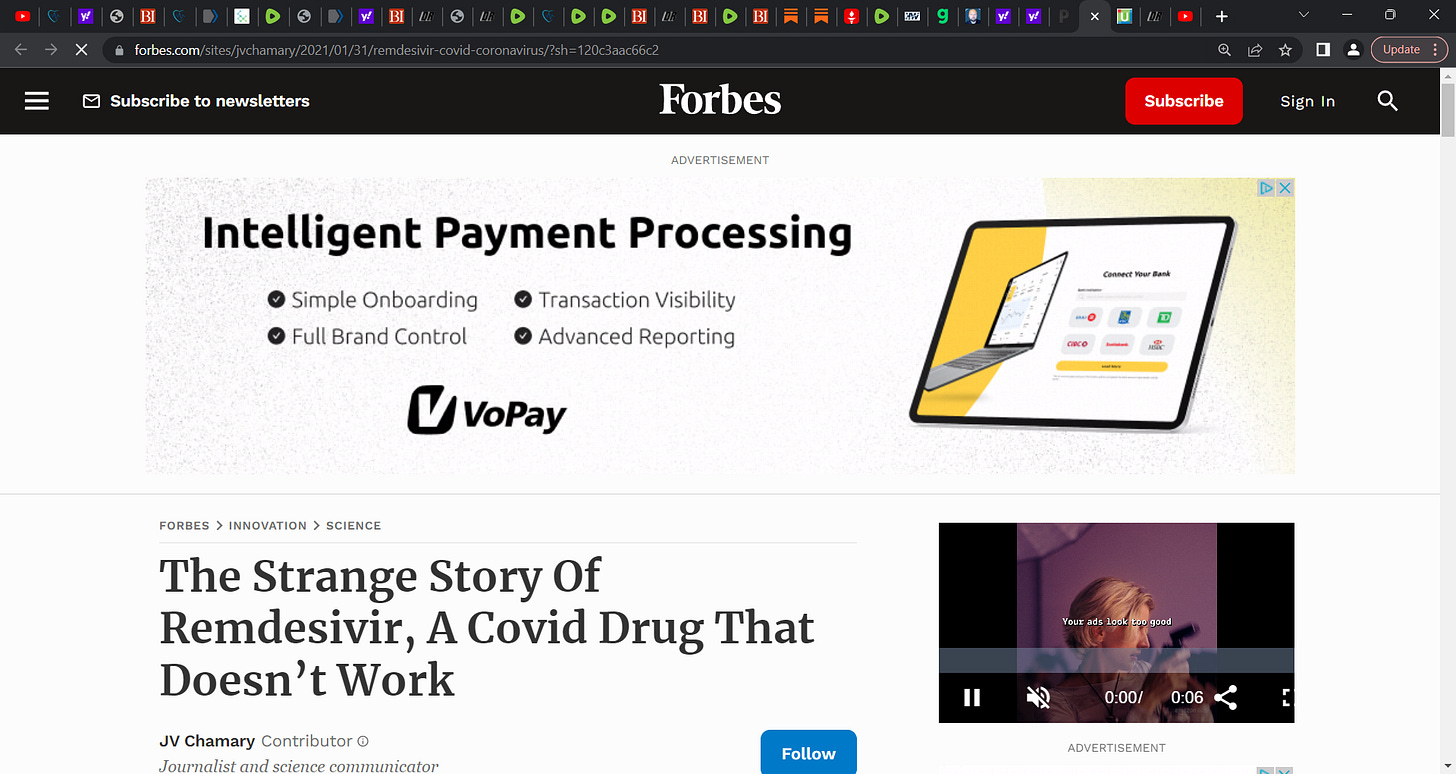
Task: Follow author with the blue Follow button
Action: pos(808,753)
